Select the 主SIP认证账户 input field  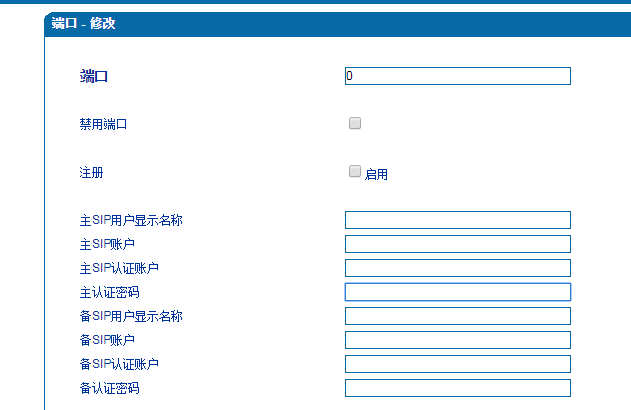point(457,268)
